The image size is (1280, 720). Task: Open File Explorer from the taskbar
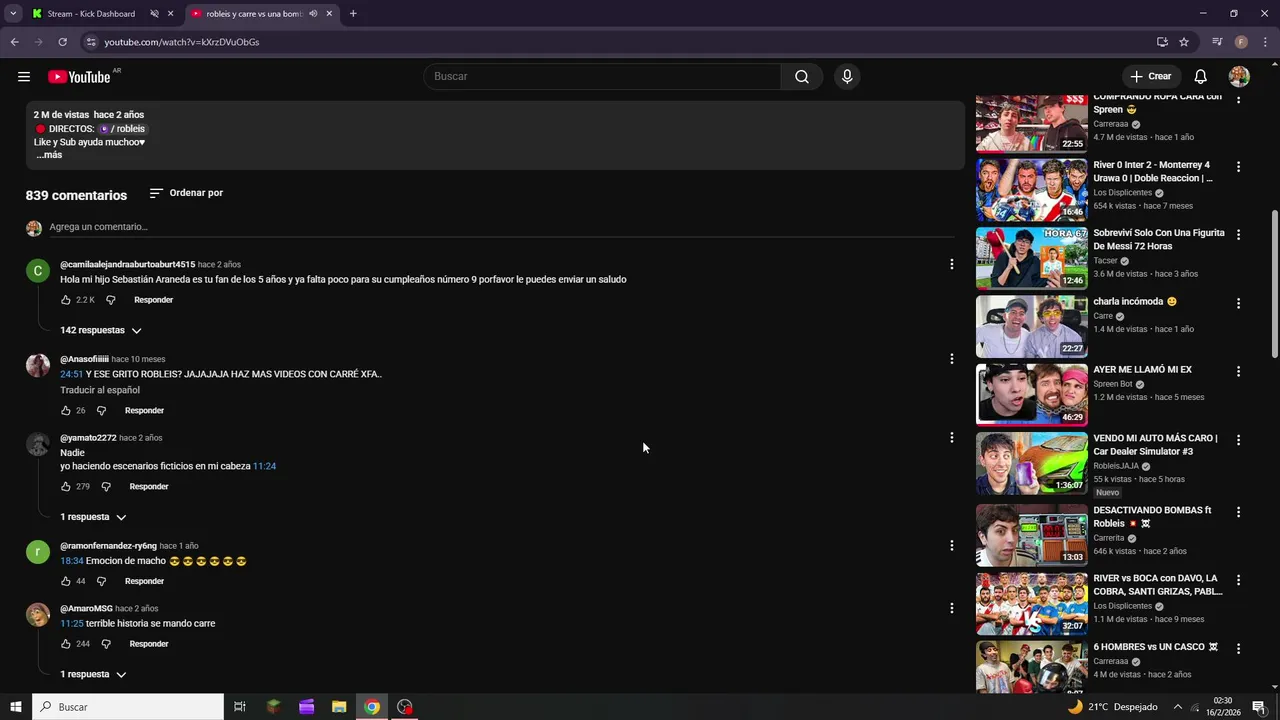pos(339,707)
